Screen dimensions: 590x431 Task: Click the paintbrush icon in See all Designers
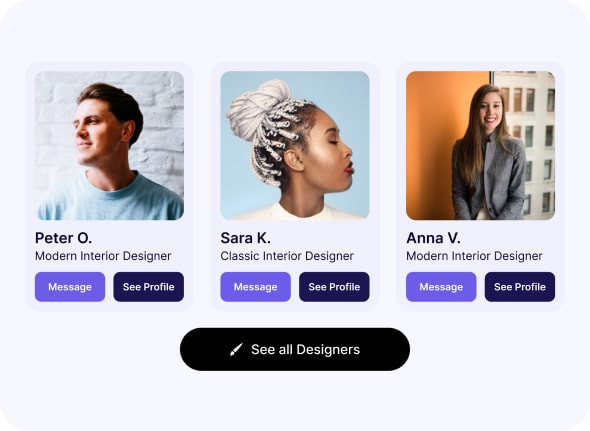(236, 349)
